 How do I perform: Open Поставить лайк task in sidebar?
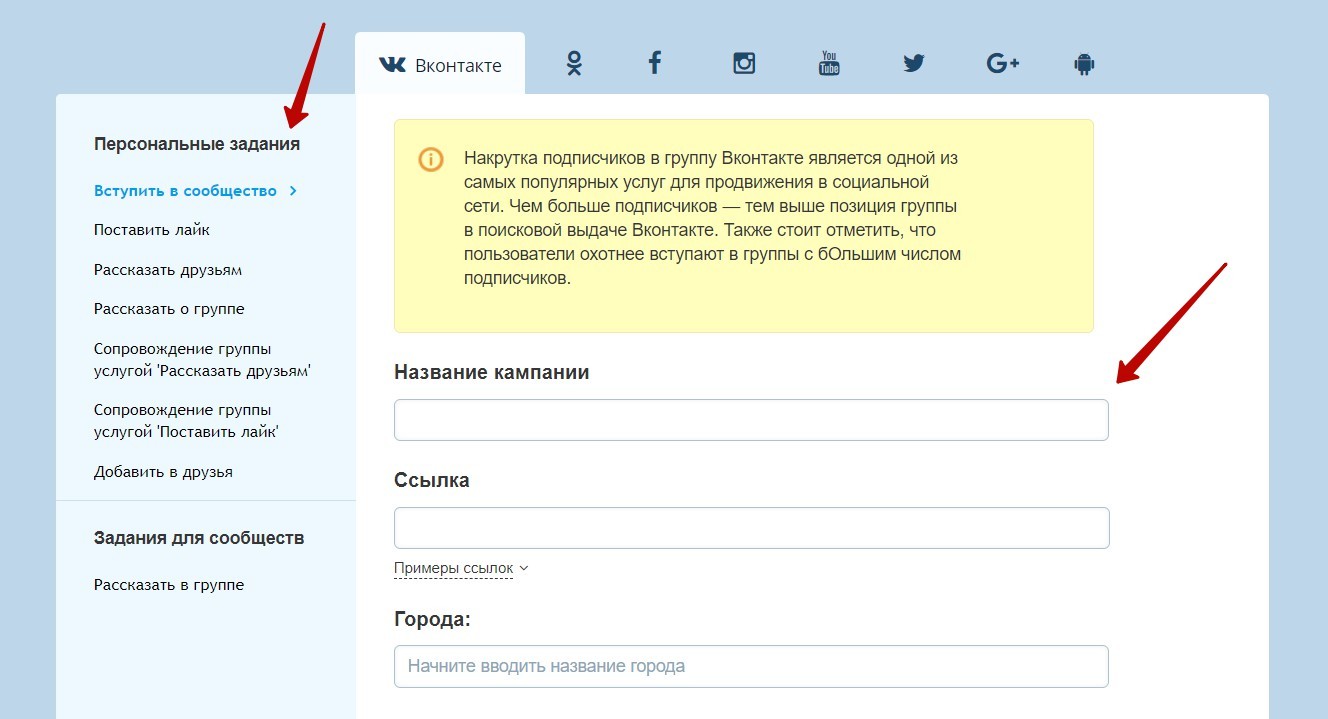click(x=152, y=230)
